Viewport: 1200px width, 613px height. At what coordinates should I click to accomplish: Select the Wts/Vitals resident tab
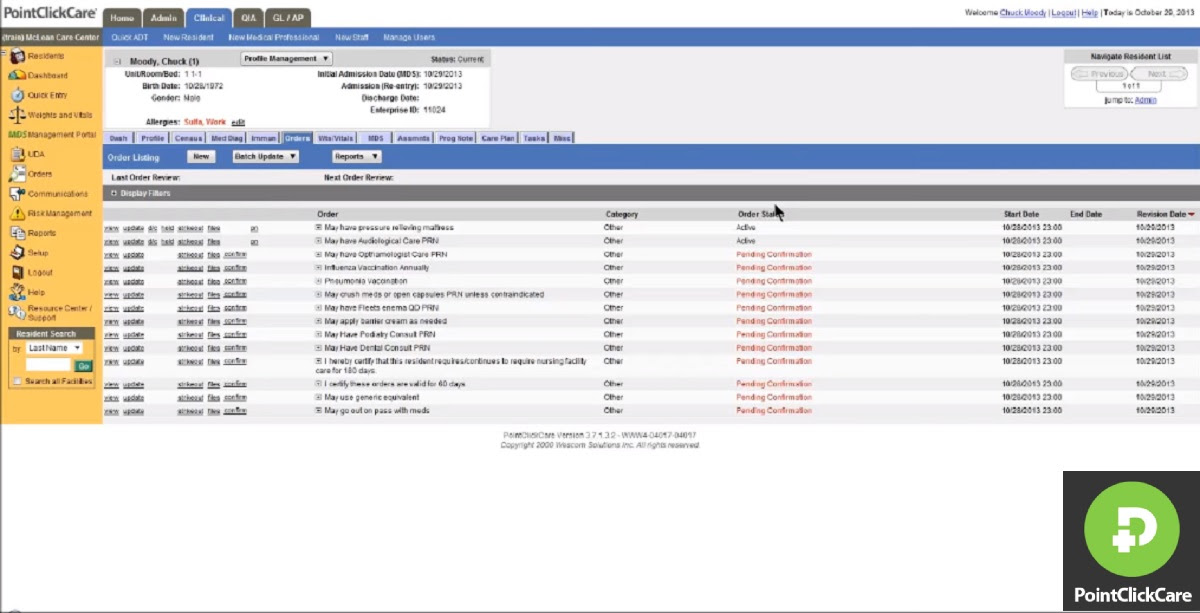point(336,138)
